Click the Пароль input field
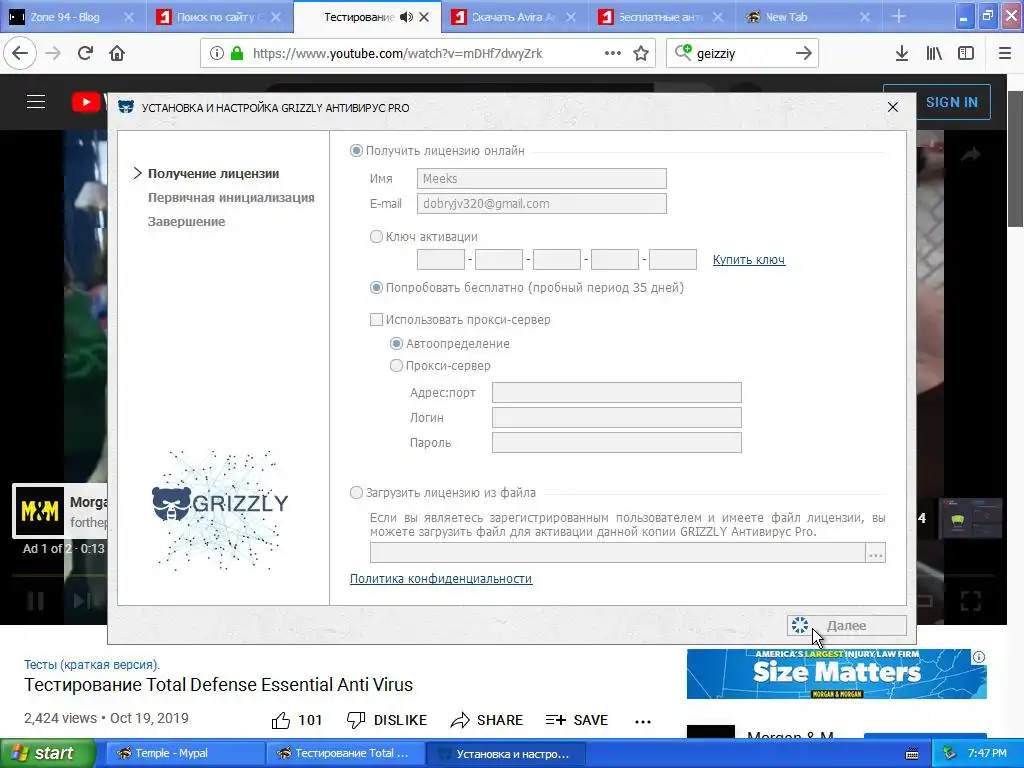The image size is (1024, 768). [616, 442]
